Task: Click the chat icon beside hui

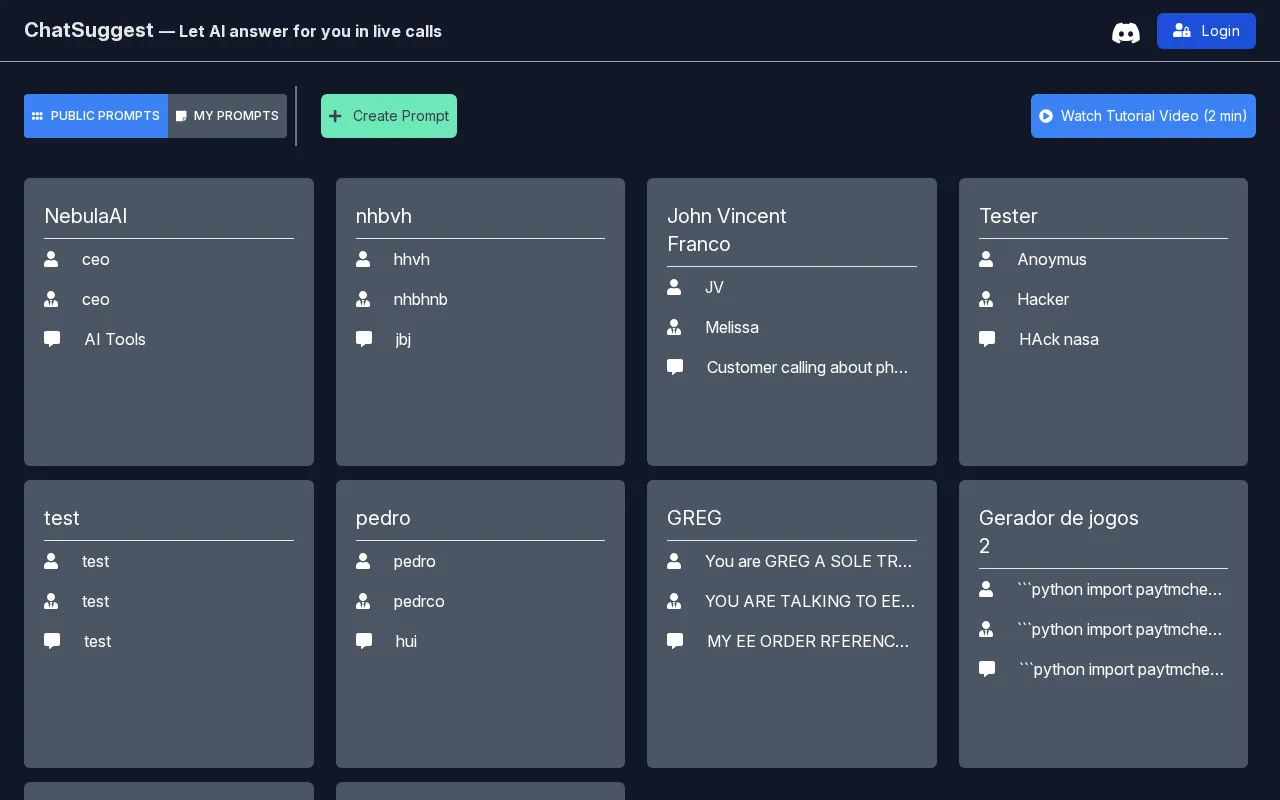Action: (364, 641)
